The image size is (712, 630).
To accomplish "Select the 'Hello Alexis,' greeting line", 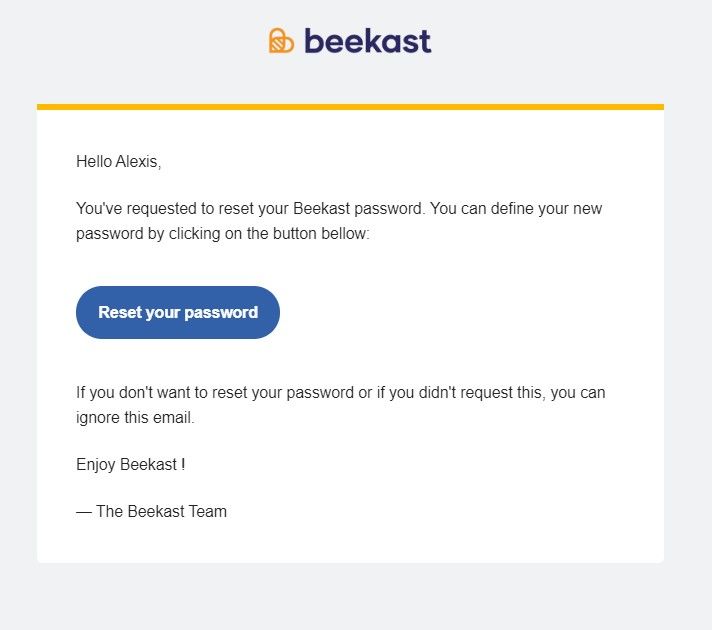I will tap(119, 162).
